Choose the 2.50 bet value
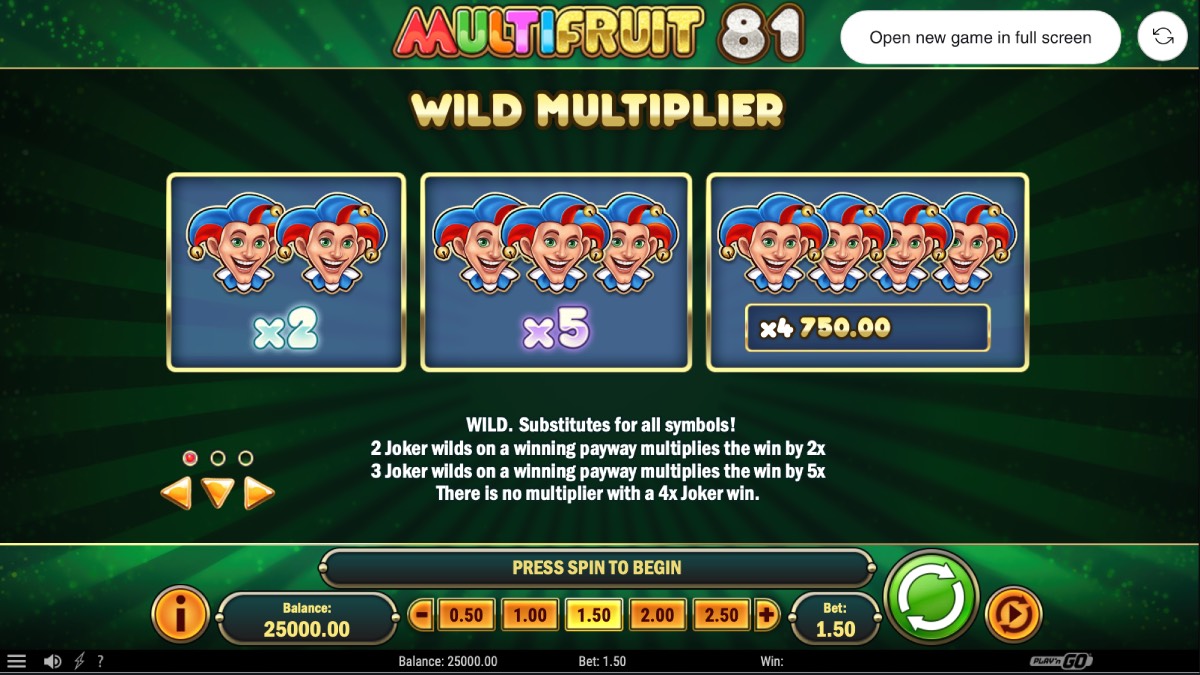Screen dimensions: 1200x675 pos(722,615)
